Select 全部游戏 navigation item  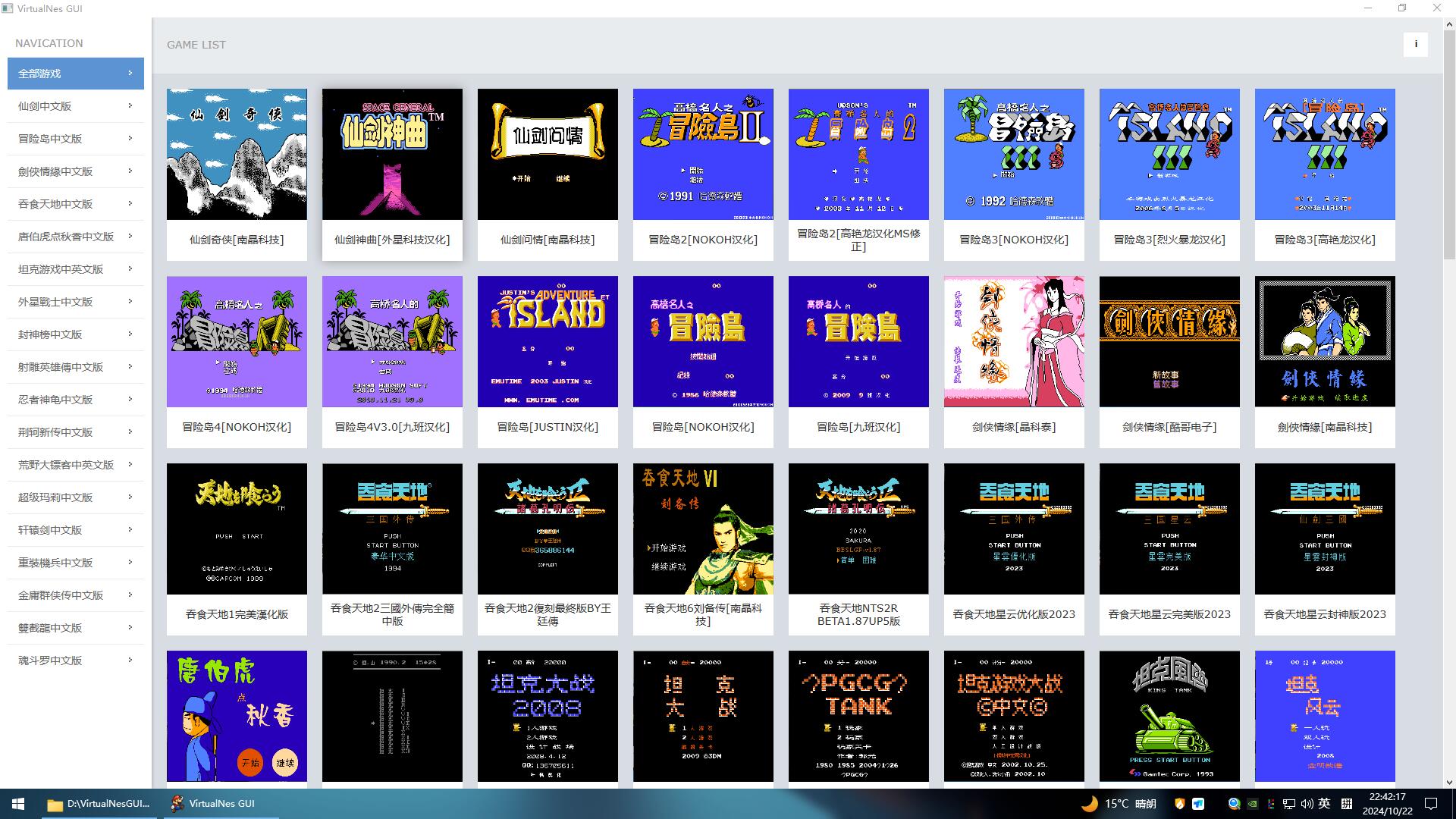pyautogui.click(x=76, y=74)
